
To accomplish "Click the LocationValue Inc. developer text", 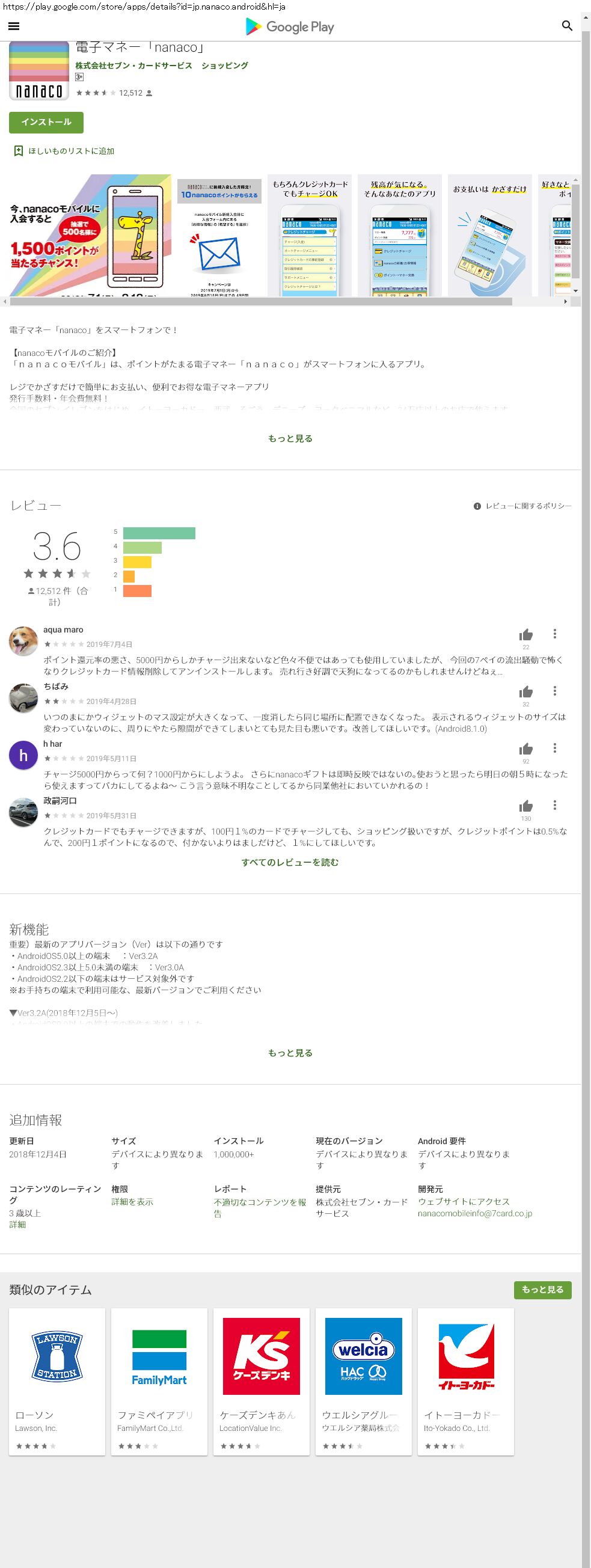I will (251, 1428).
